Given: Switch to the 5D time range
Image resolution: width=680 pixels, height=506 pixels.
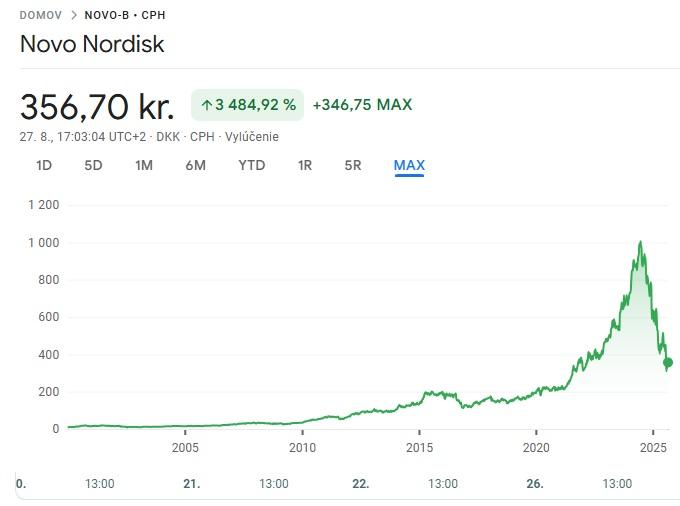Looking at the screenshot, I should (x=93, y=165).
